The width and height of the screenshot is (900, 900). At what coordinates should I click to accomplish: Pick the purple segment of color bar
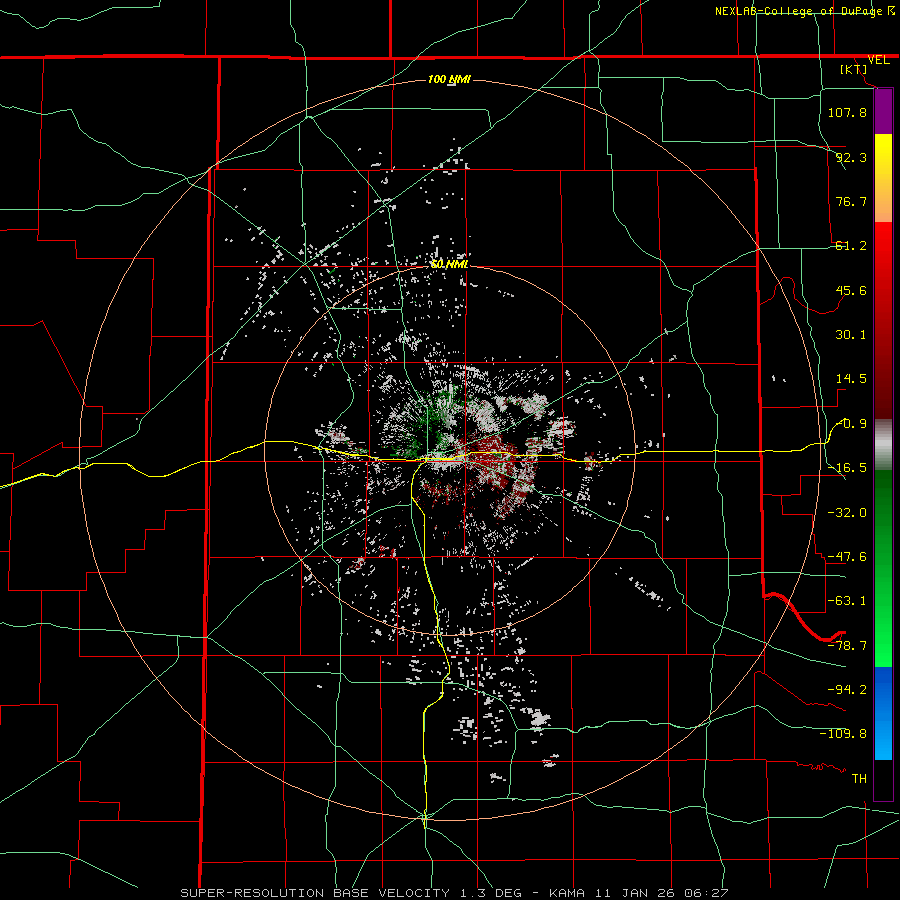(x=883, y=112)
